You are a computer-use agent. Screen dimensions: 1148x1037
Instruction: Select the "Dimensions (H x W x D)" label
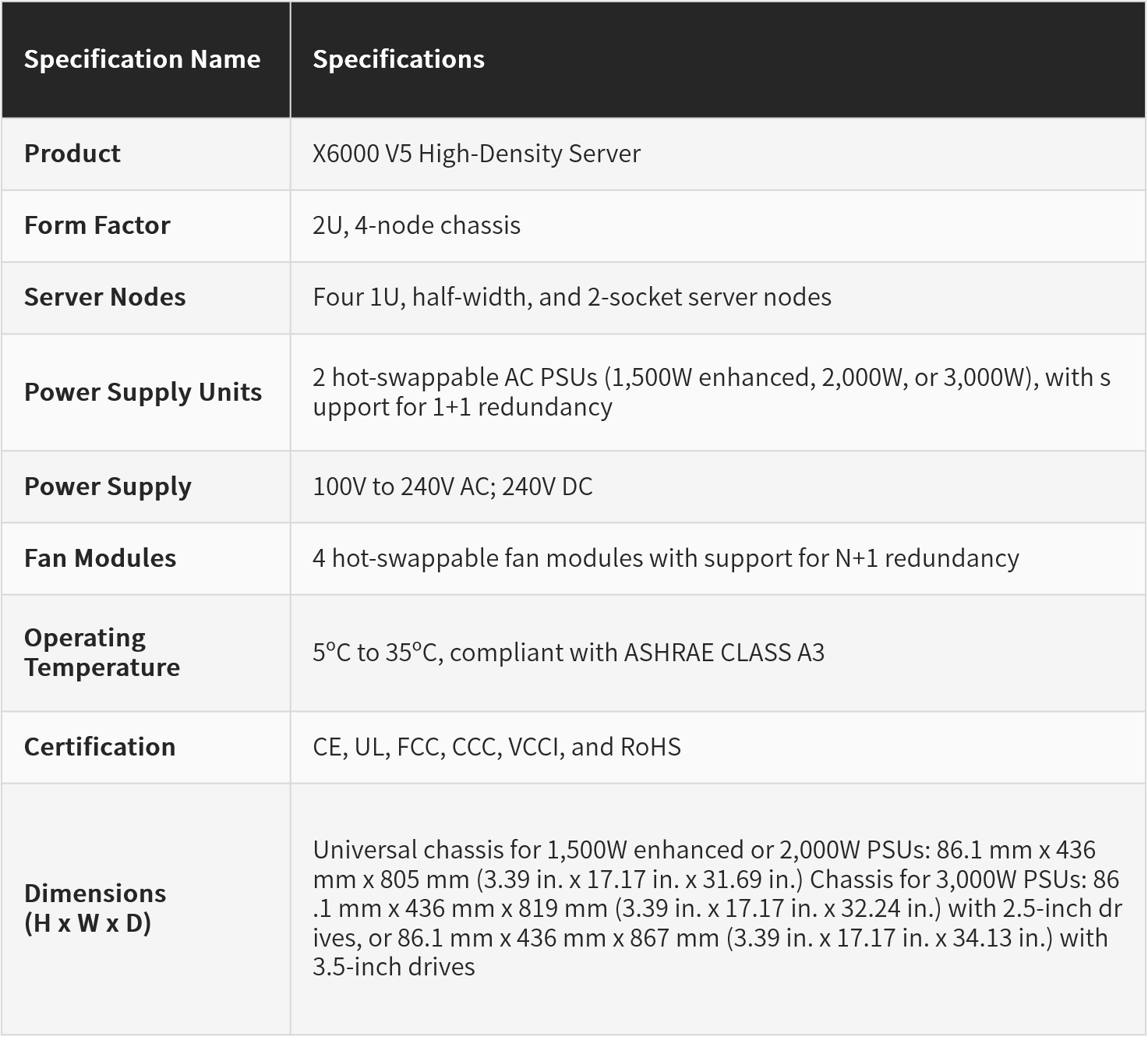(95, 908)
